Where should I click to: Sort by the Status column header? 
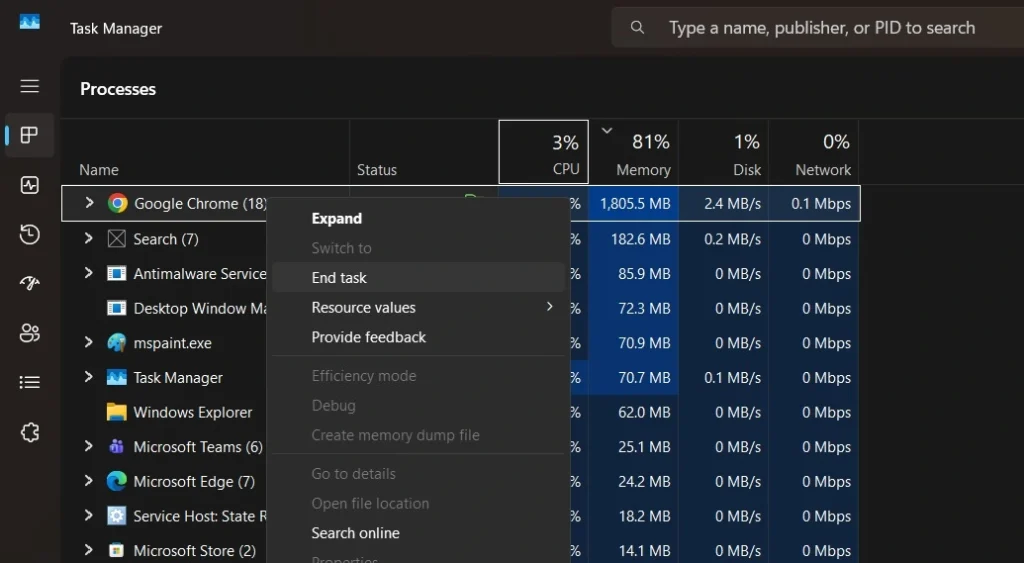coord(424,152)
